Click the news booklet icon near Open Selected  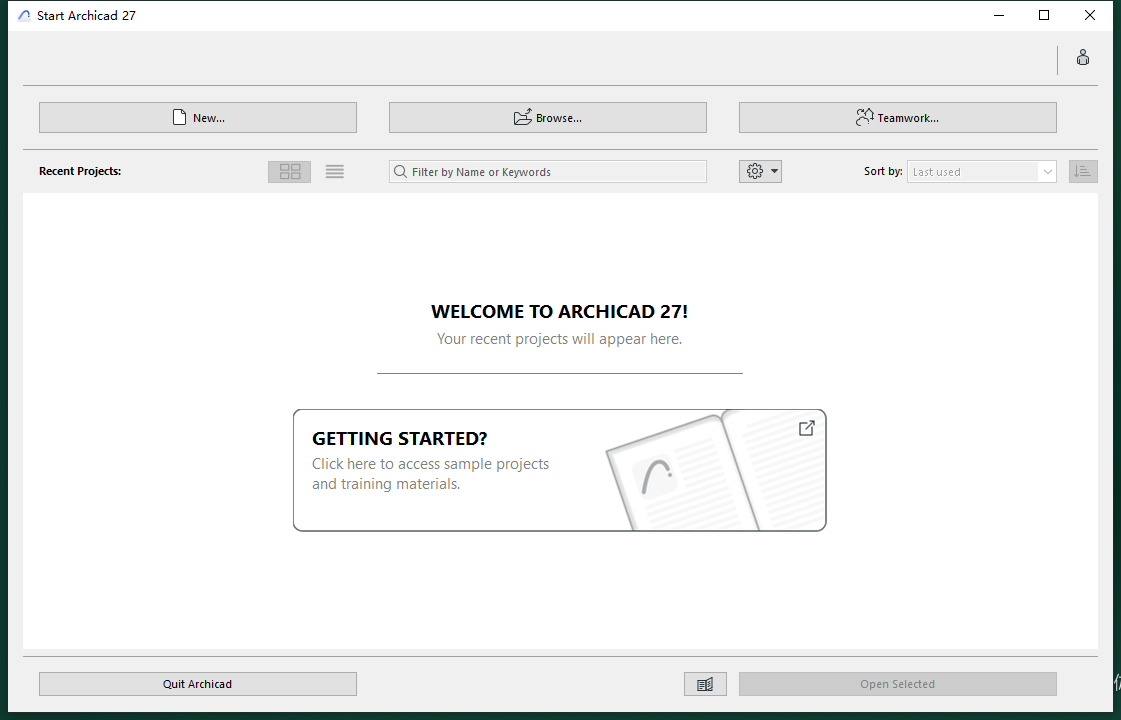coord(705,683)
